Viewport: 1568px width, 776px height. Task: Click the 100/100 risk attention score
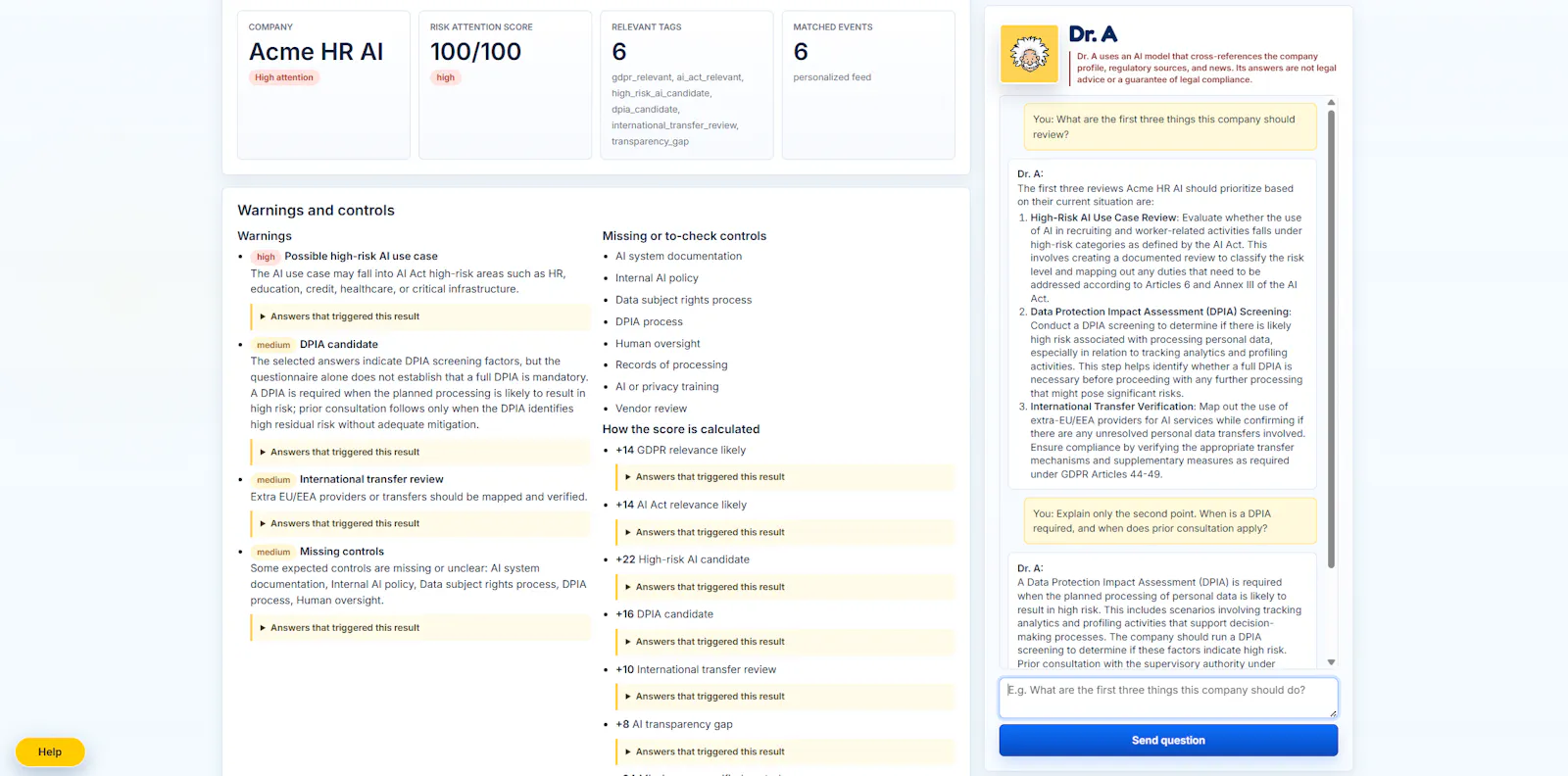point(475,52)
